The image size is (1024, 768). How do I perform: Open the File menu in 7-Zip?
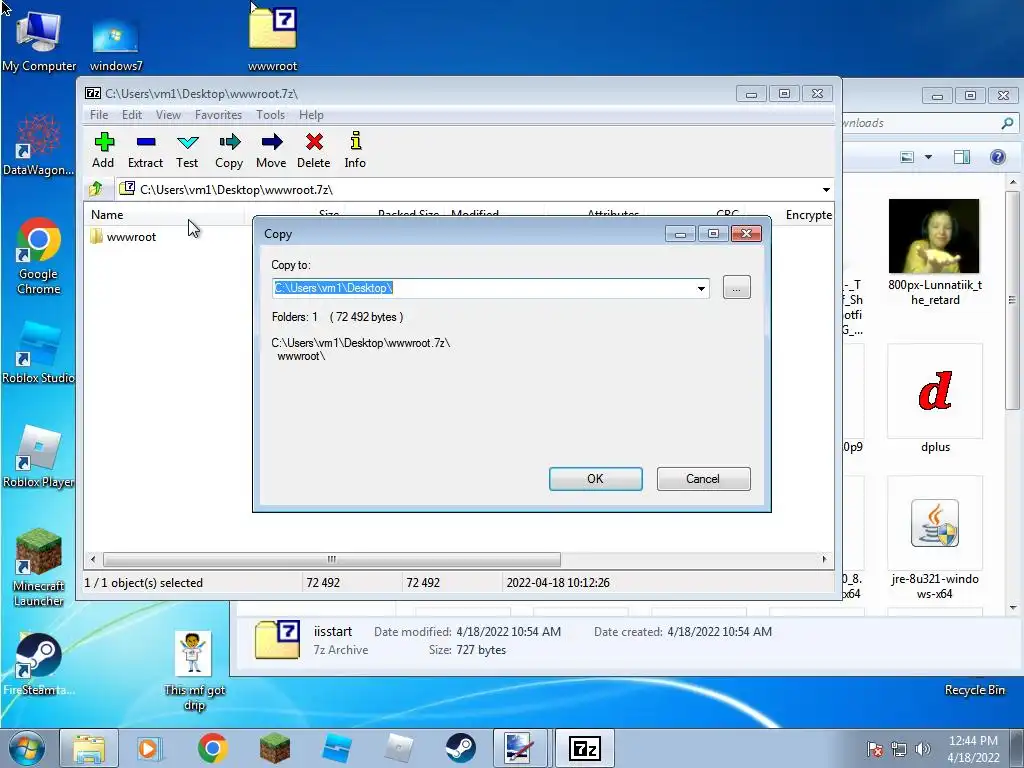(x=99, y=115)
